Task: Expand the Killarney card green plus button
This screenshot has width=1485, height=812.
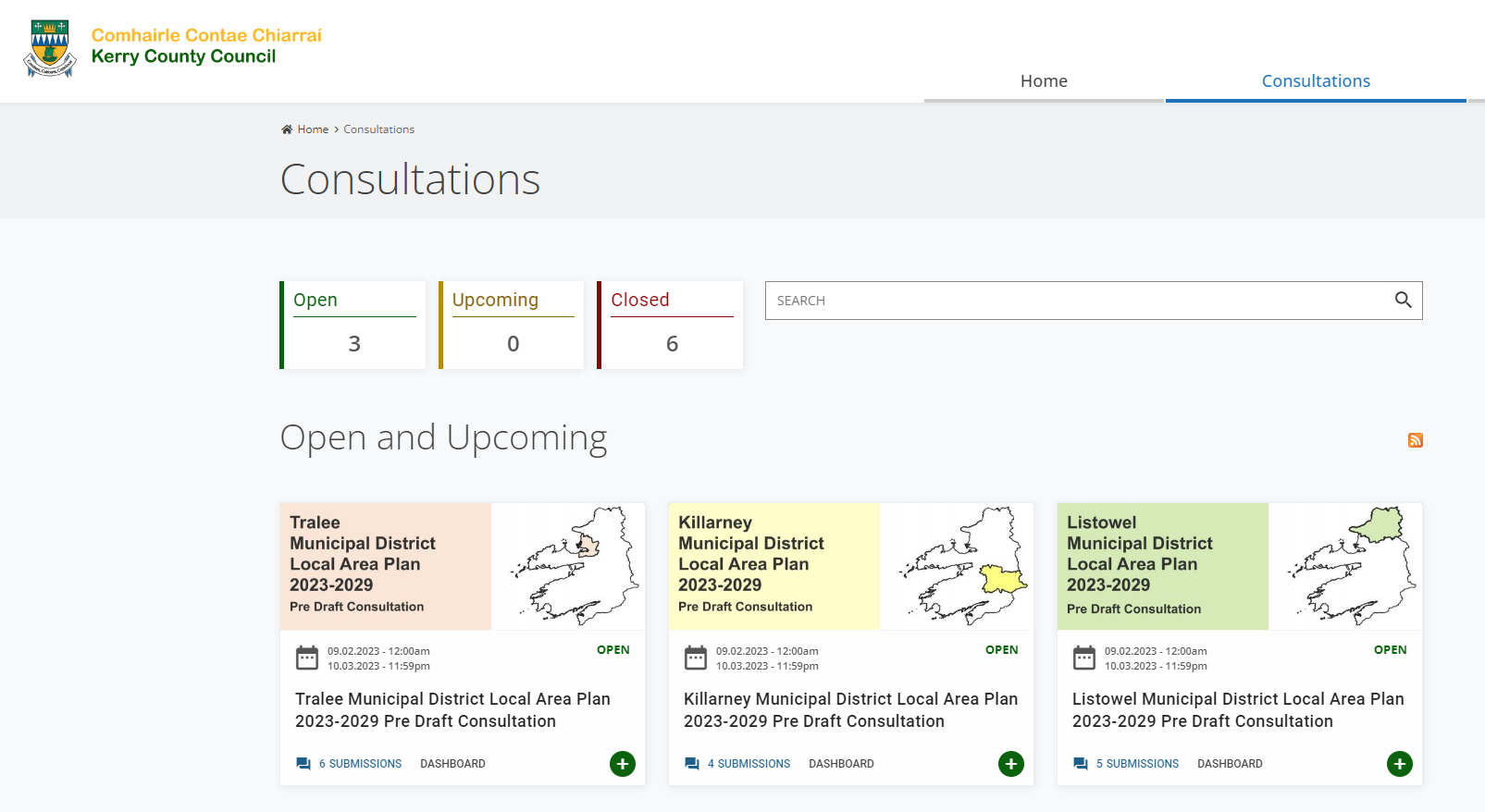Action: coord(1011,764)
